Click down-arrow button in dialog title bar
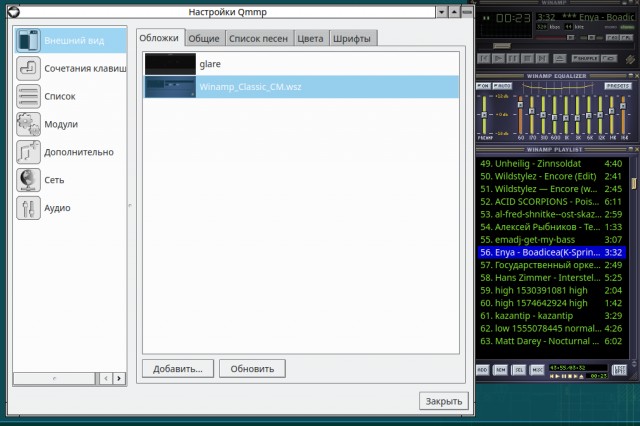The width and height of the screenshot is (640, 426). 442,12
